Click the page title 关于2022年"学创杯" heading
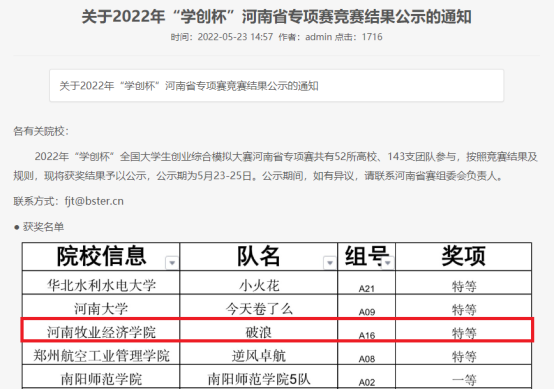Screen dimensions: 554x390 [x=277, y=17]
